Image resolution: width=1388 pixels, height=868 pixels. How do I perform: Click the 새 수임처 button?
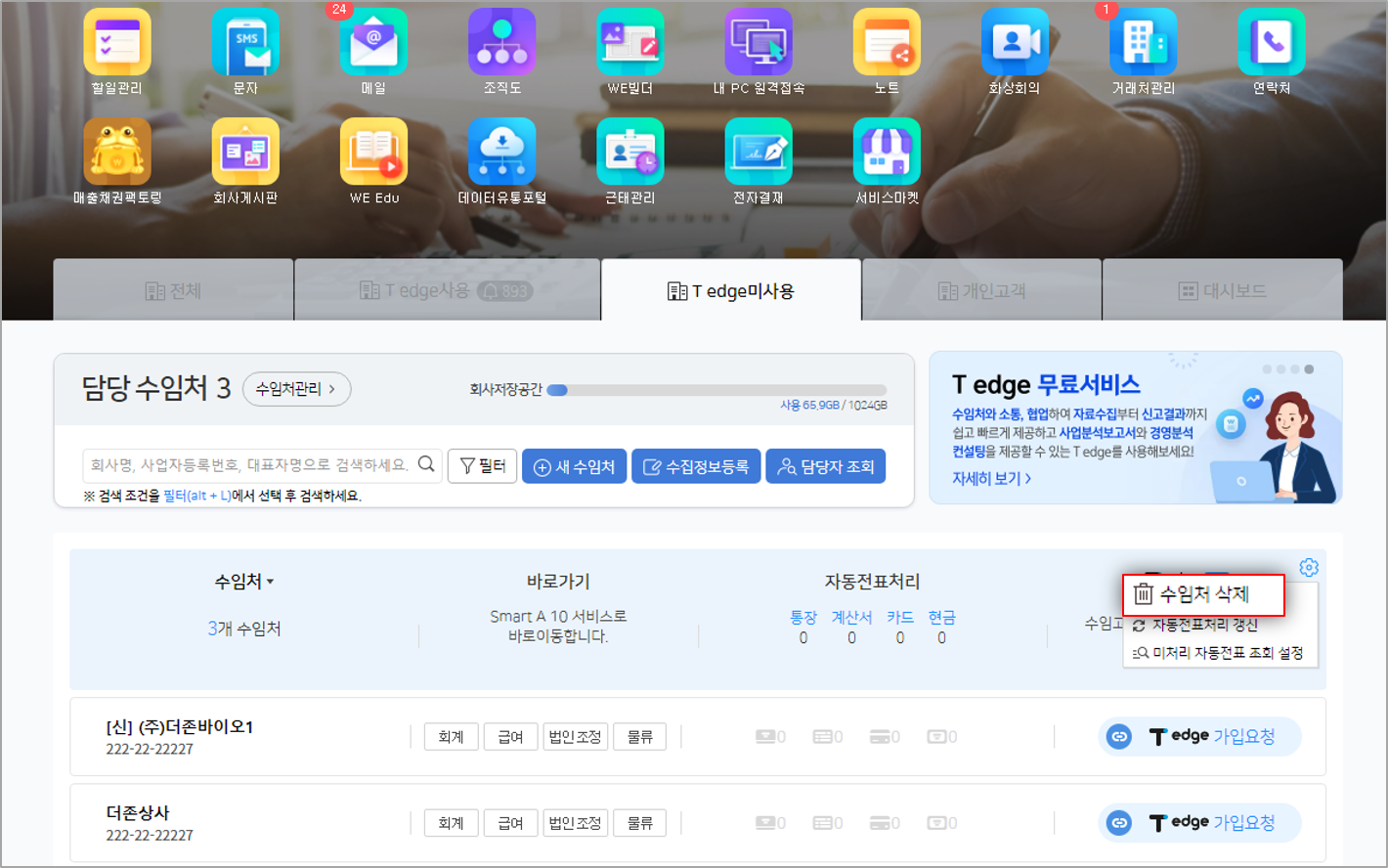tap(574, 466)
